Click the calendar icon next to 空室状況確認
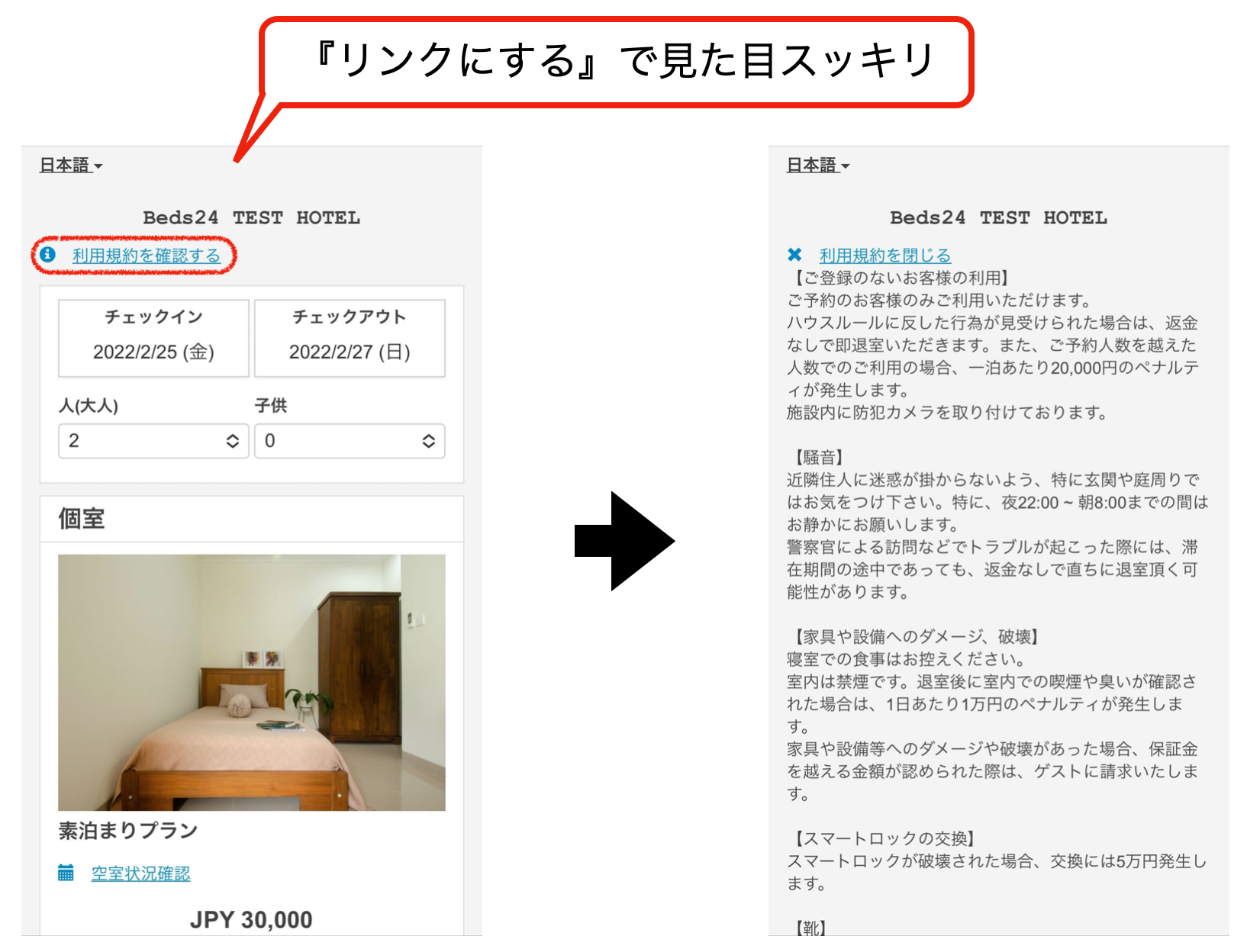The width and height of the screenshot is (1247, 952). (66, 873)
